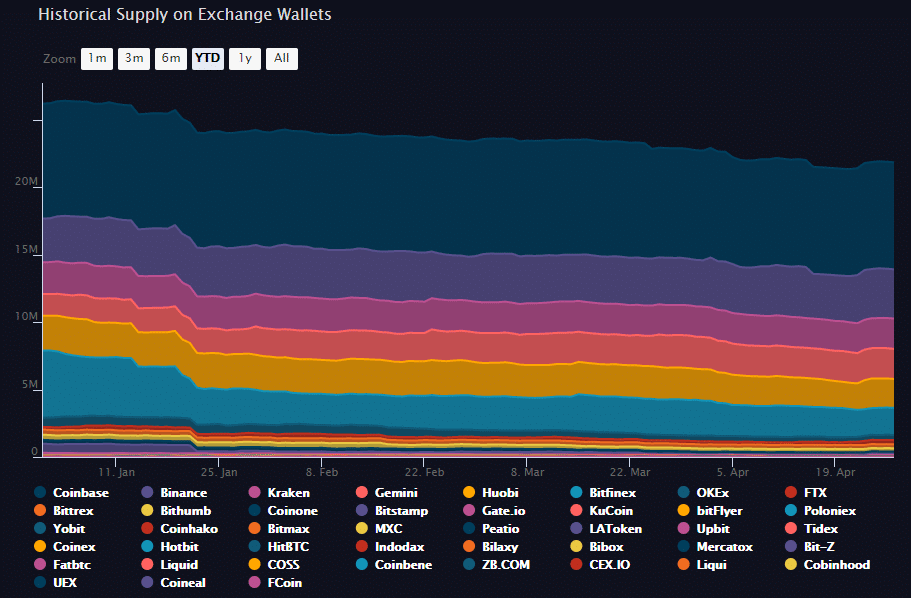Click the FCoin legend label

tap(284, 582)
